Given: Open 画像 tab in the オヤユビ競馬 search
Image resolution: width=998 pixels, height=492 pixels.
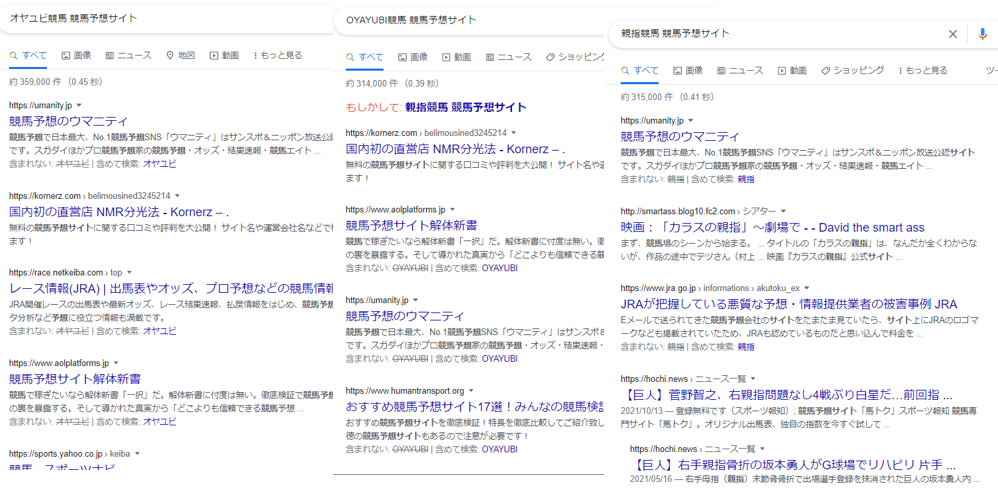Looking at the screenshot, I should (76, 55).
